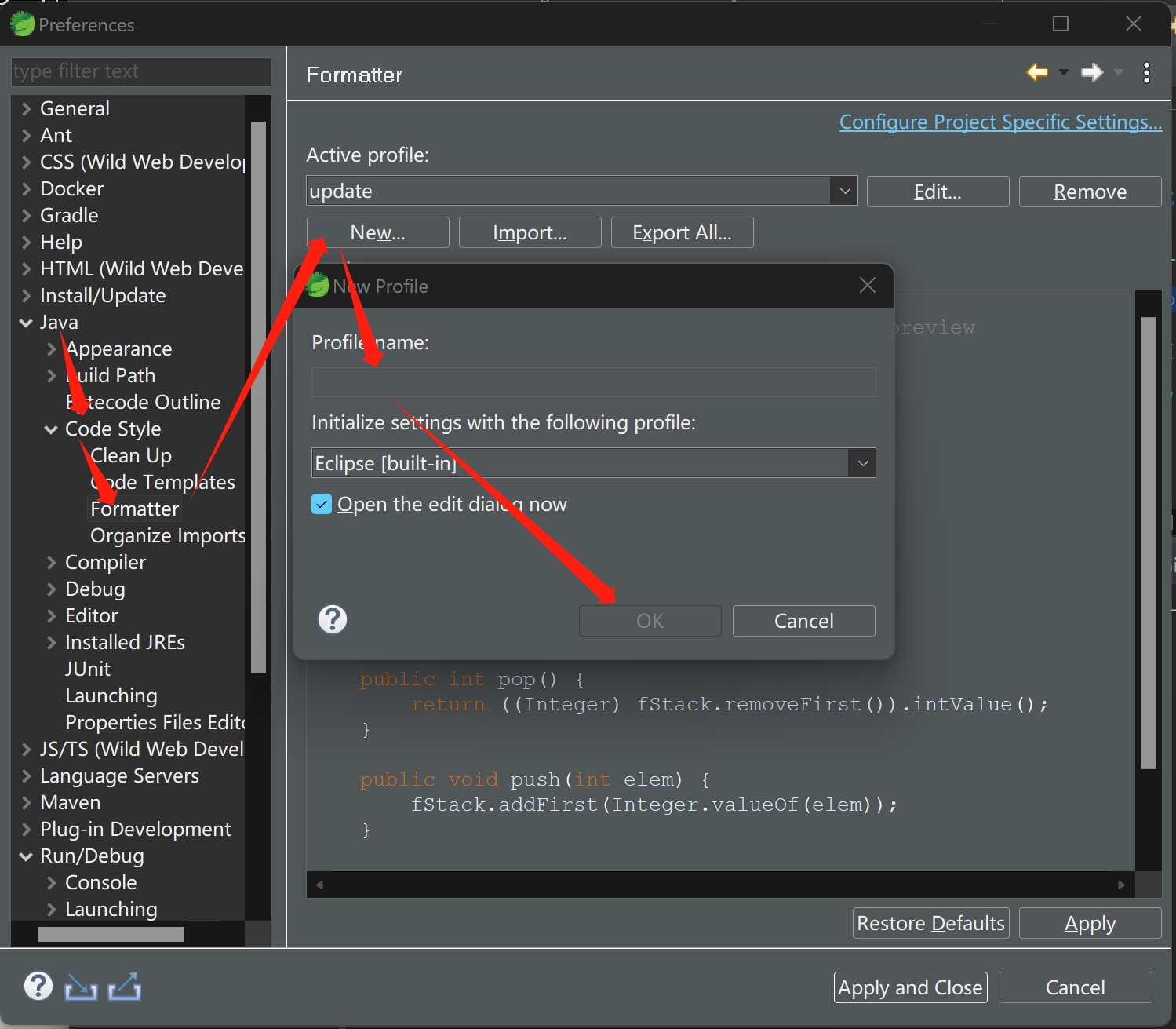Select Install/Update in the tree

pyautogui.click(x=103, y=295)
